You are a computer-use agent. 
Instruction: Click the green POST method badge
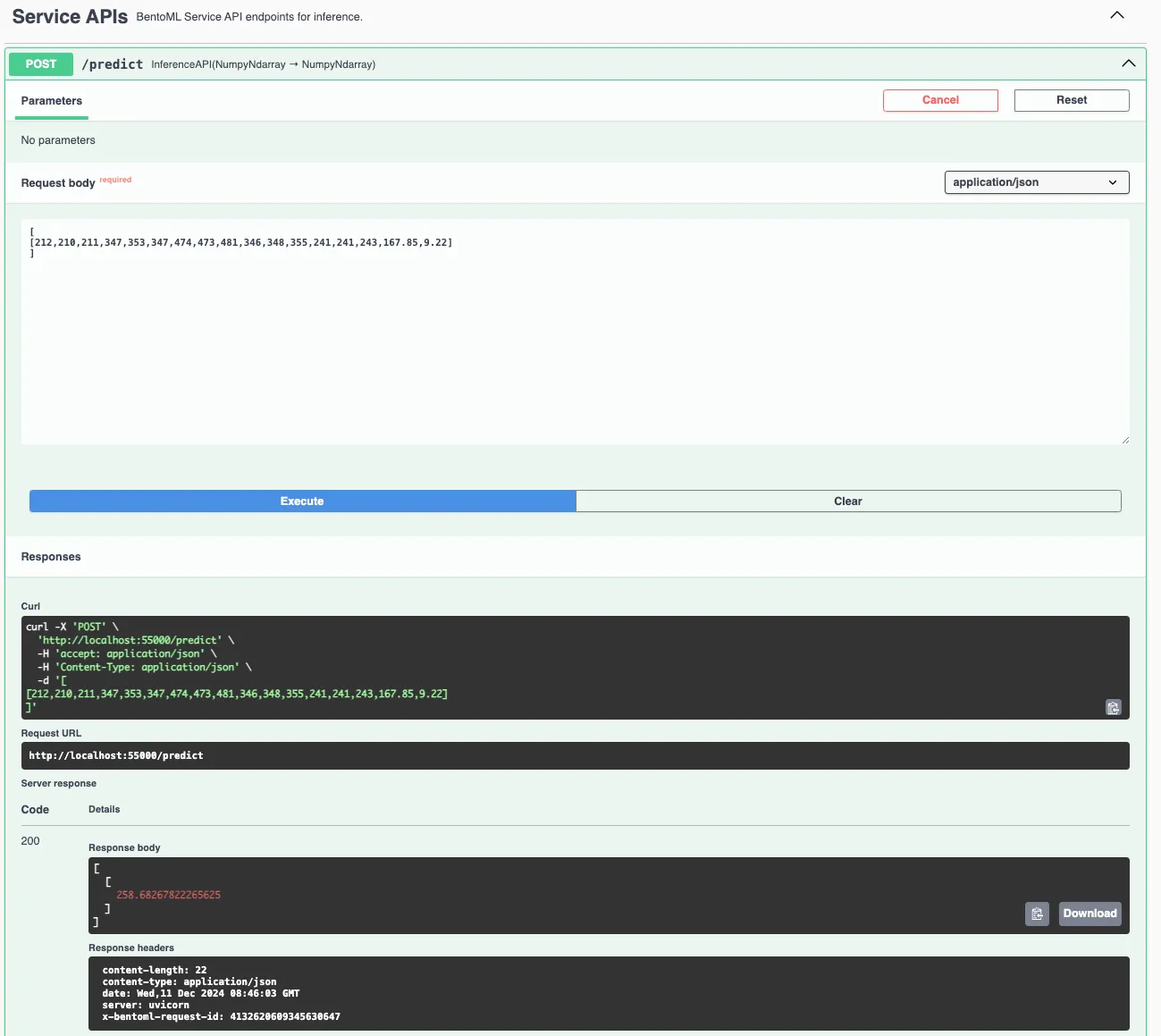(41, 64)
